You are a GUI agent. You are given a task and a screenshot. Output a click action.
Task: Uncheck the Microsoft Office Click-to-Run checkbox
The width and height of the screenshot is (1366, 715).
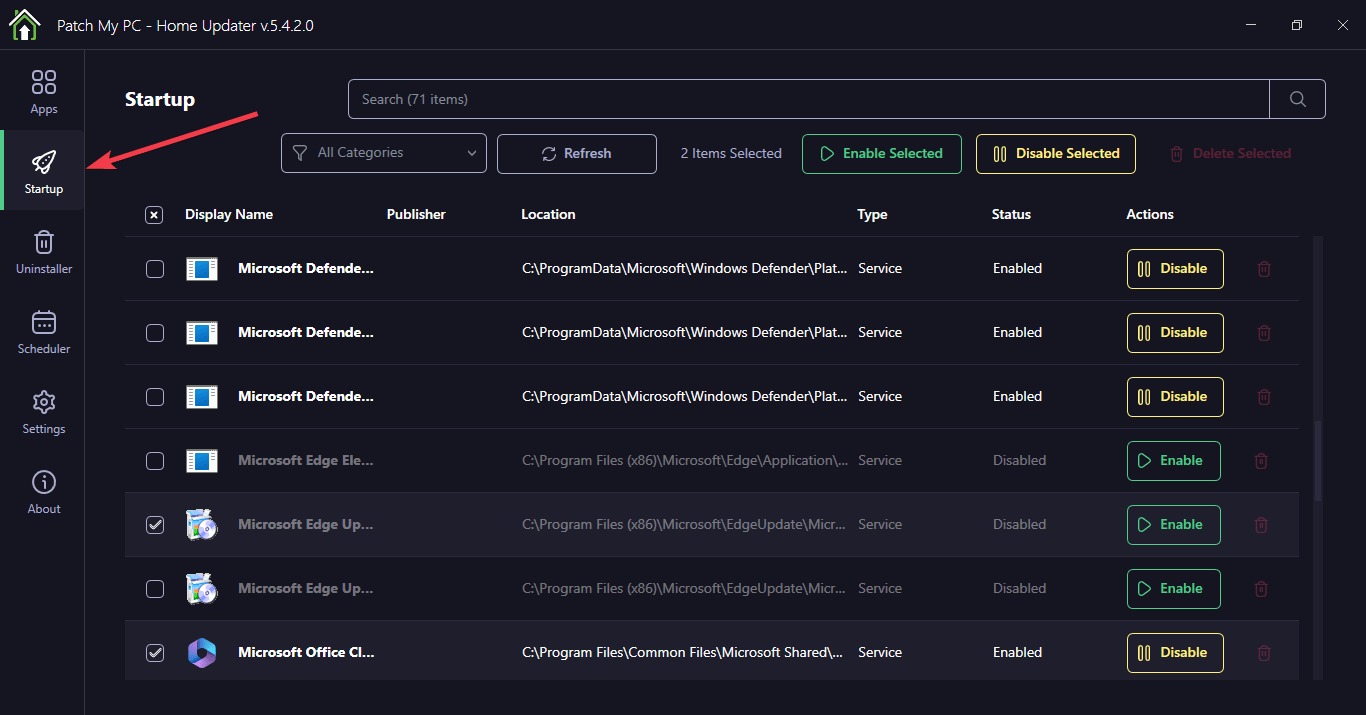pyautogui.click(x=155, y=653)
